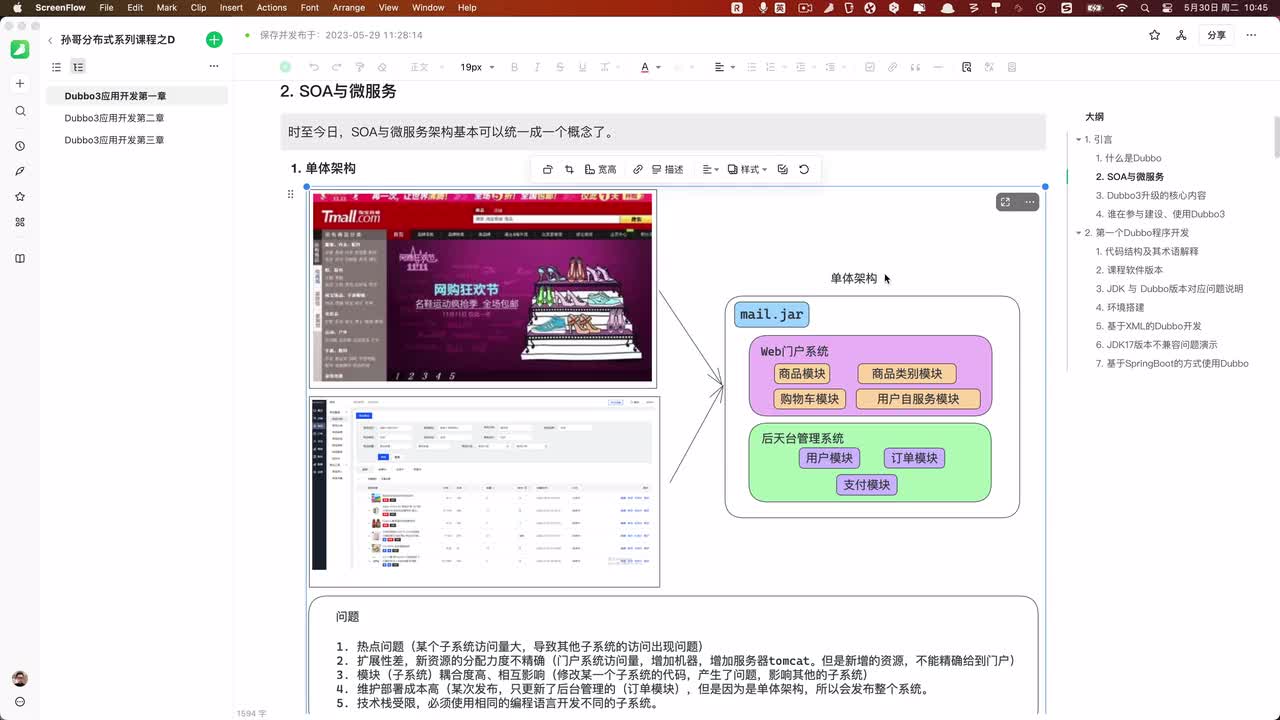Open the Arrange menu in menu bar
Image resolution: width=1280 pixels, height=720 pixels.
pos(349,8)
